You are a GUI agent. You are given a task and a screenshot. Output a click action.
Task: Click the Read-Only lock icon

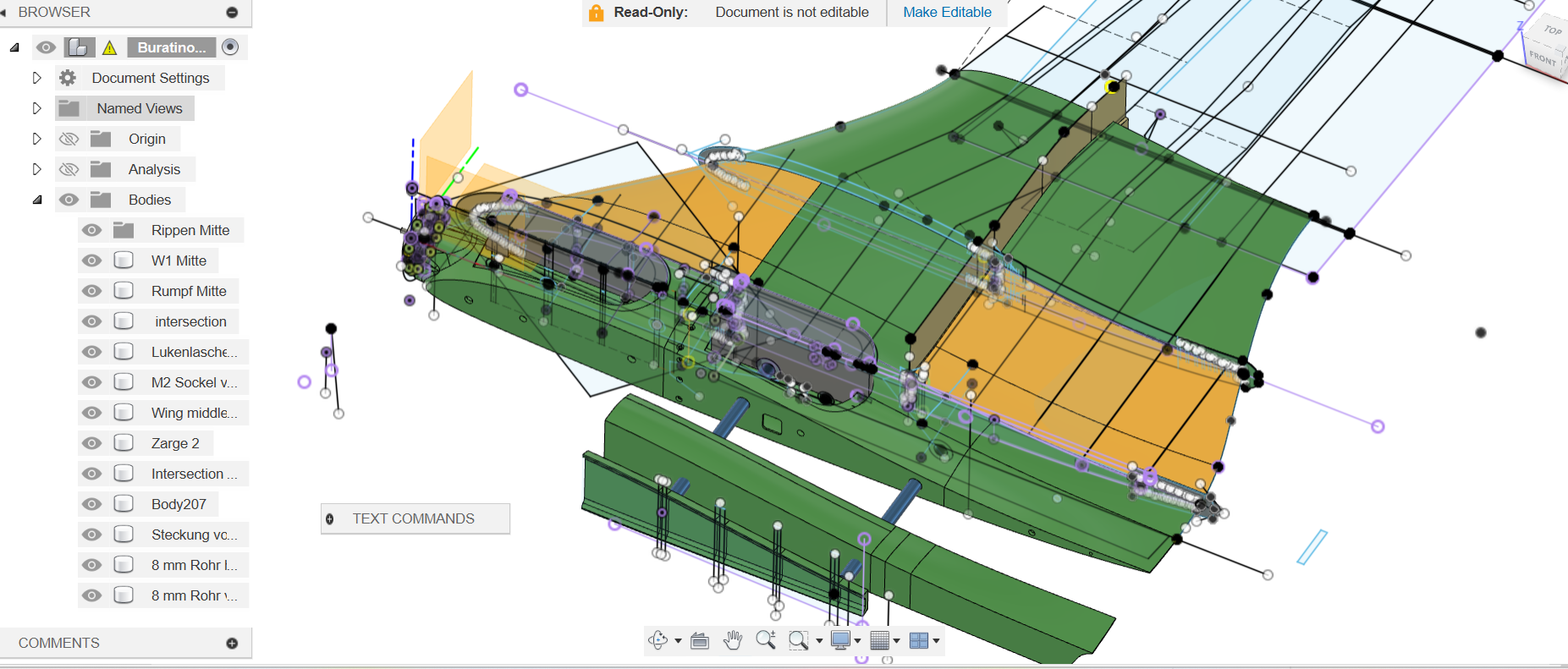click(x=597, y=13)
